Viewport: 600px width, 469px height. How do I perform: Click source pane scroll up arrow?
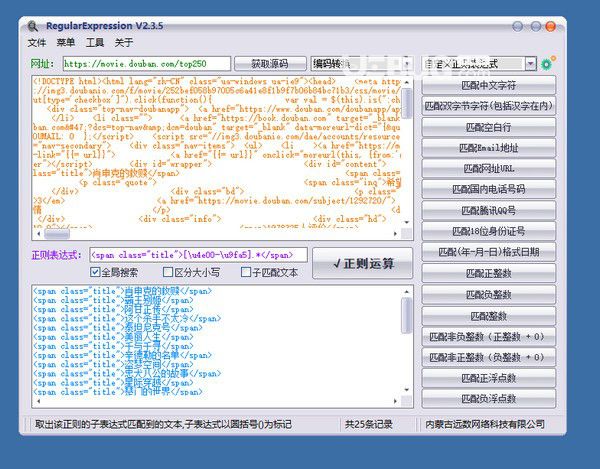(x=406, y=82)
